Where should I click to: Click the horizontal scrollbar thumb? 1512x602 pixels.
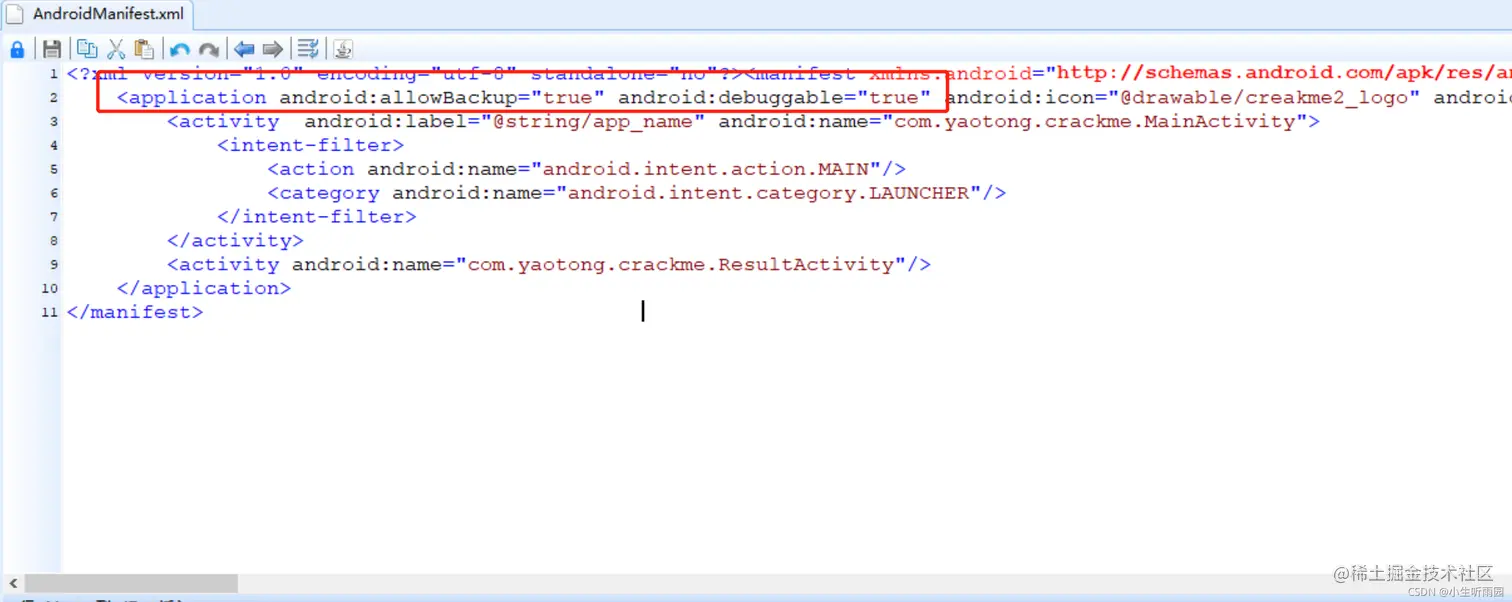pyautogui.click(x=131, y=583)
